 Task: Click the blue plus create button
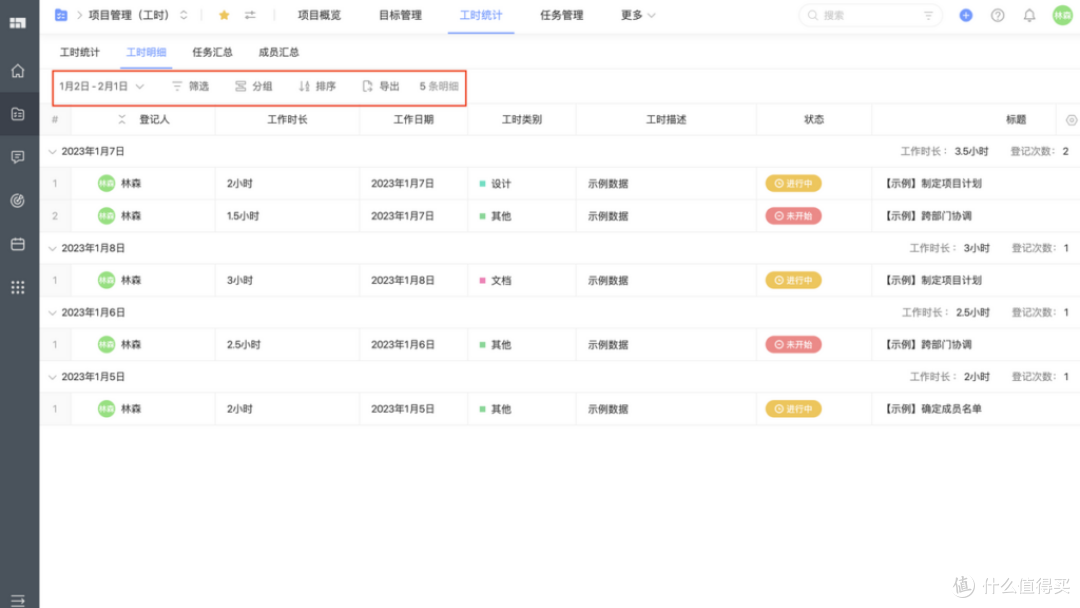coord(966,15)
